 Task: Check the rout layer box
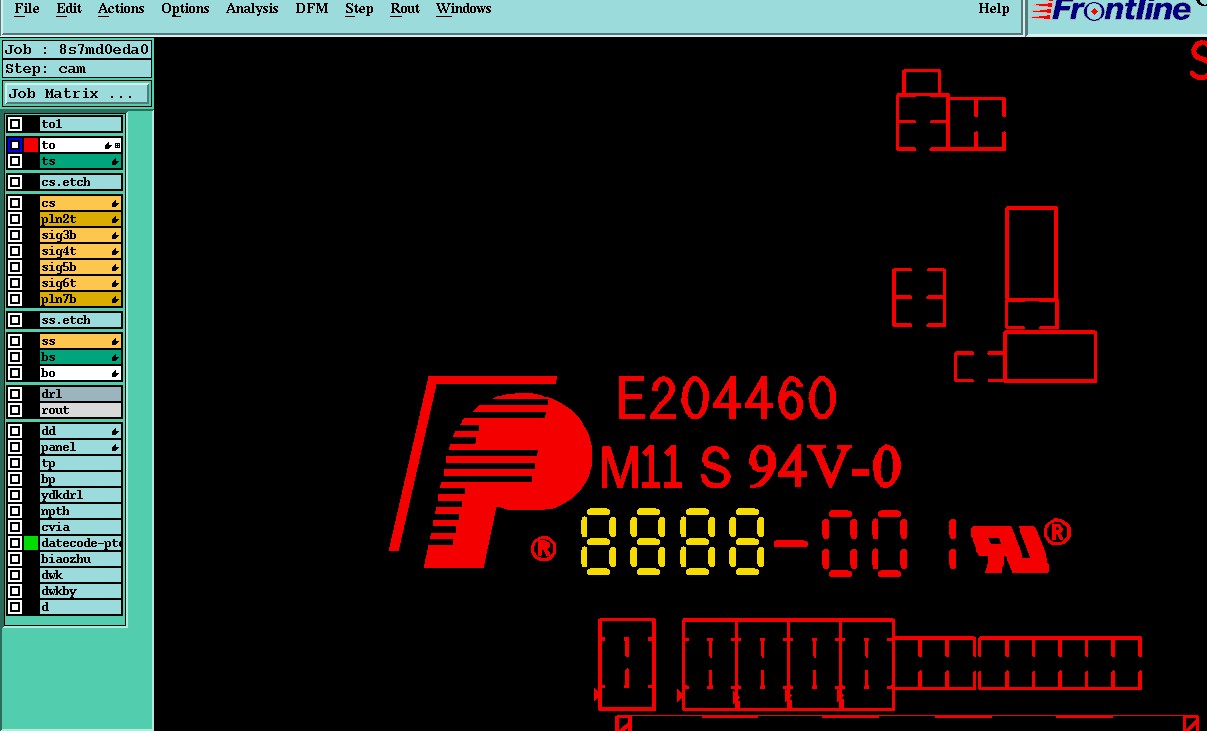pyautogui.click(x=15, y=410)
